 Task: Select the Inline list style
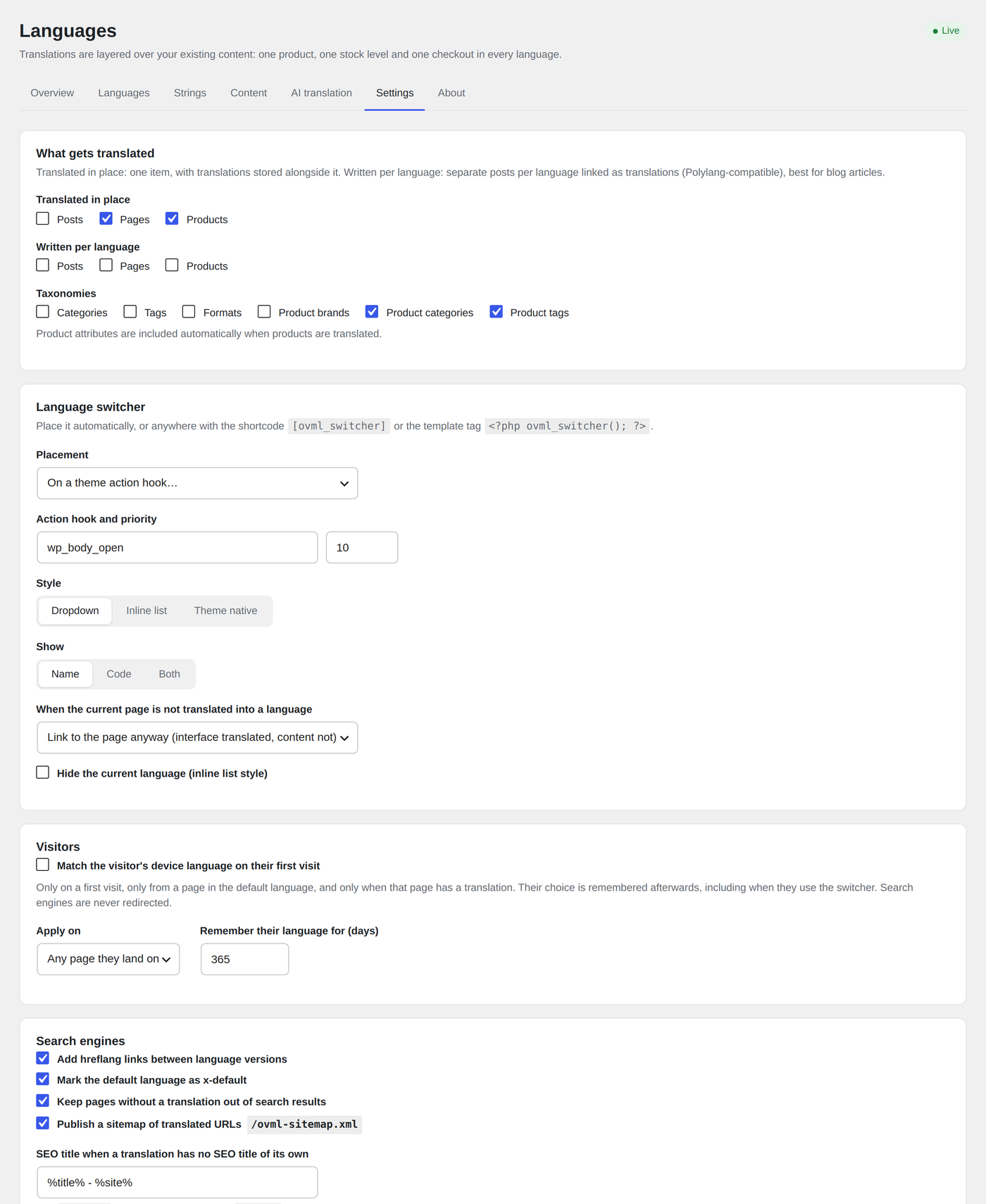click(146, 610)
